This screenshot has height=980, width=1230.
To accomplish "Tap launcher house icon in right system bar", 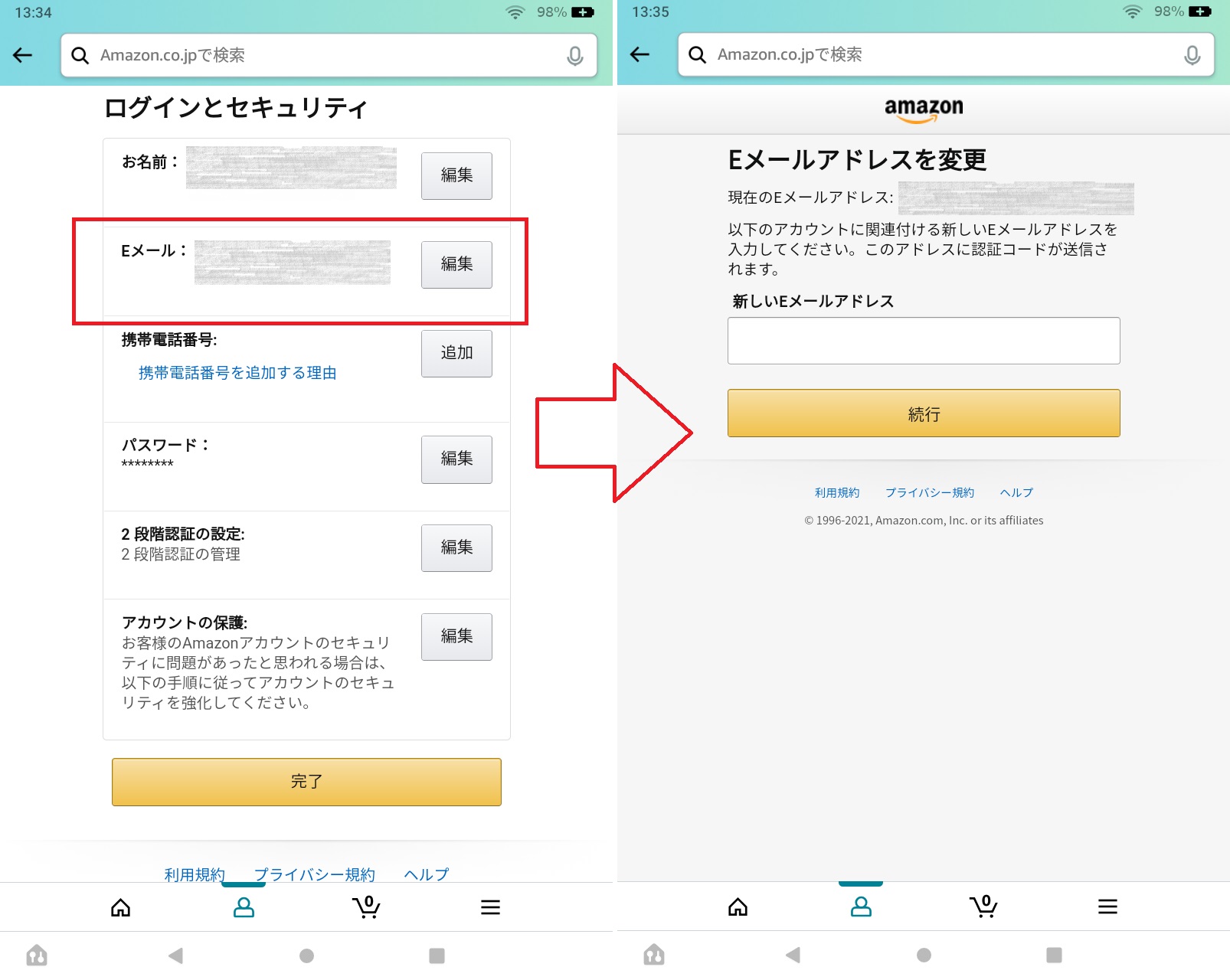I will pos(654,954).
